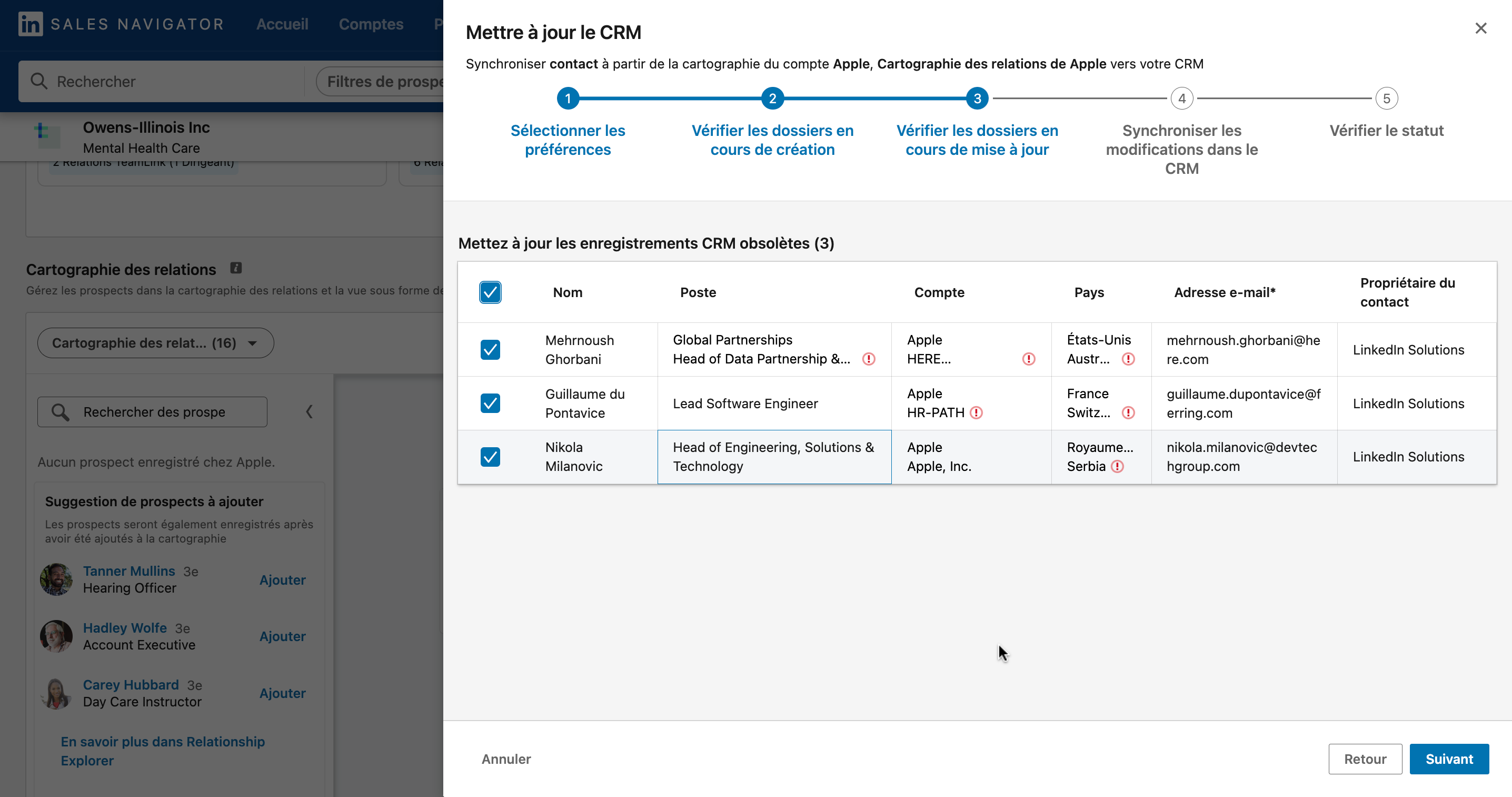Click the warning icon next to Head of Data Partnership
Viewport: 1512px width, 797px height.
tap(869, 359)
